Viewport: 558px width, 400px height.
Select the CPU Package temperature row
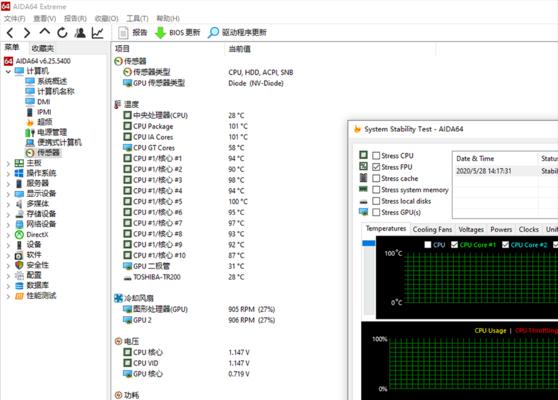[185, 126]
